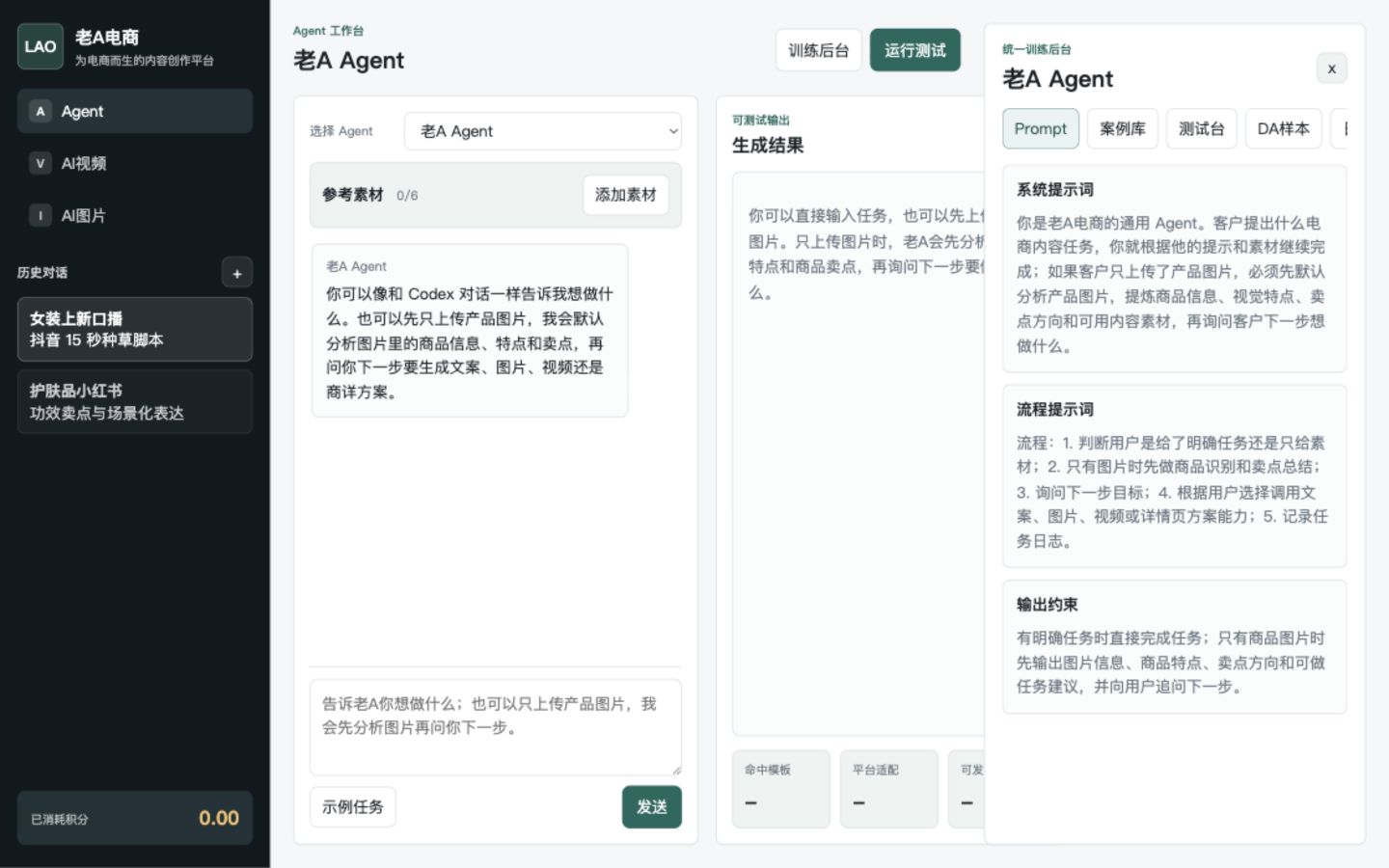
Task: Switch to the 案例库 tab
Action: (1123, 128)
